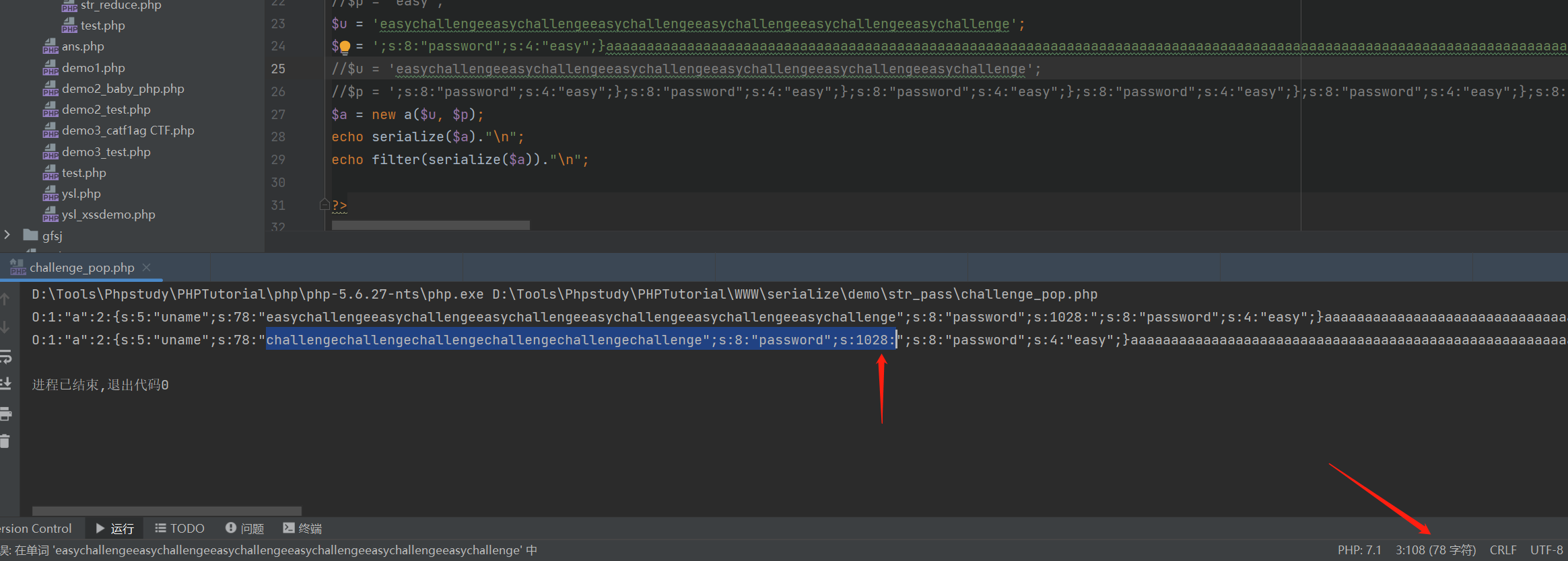Click PHP file icon of ysl.php

tap(50, 194)
